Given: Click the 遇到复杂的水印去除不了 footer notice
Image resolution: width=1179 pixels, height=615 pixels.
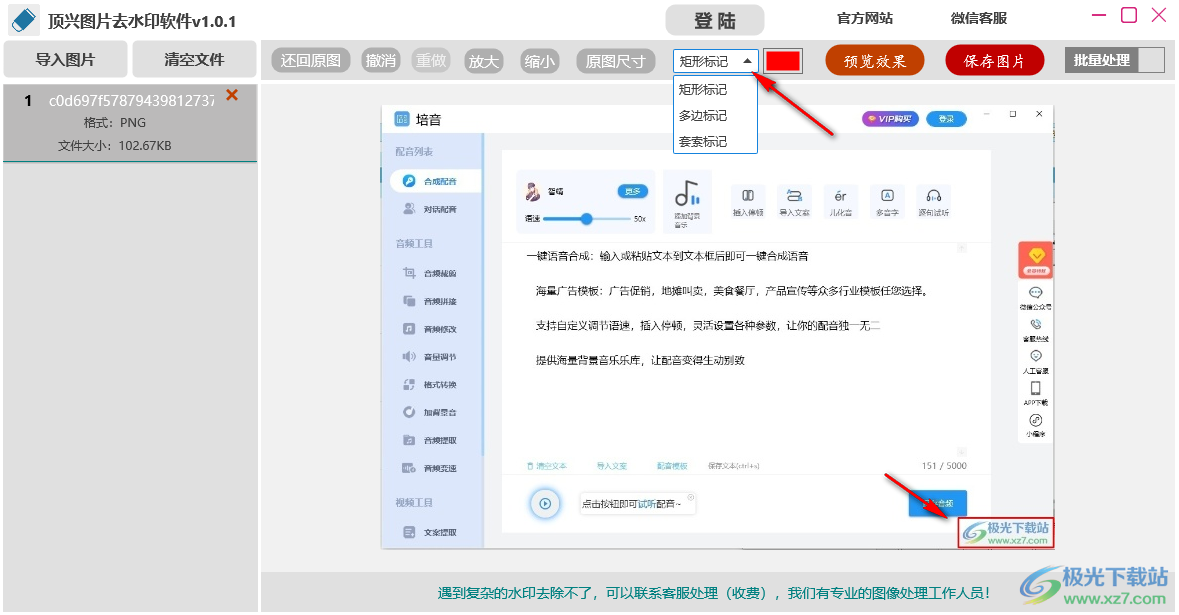Looking at the screenshot, I should tap(713, 593).
